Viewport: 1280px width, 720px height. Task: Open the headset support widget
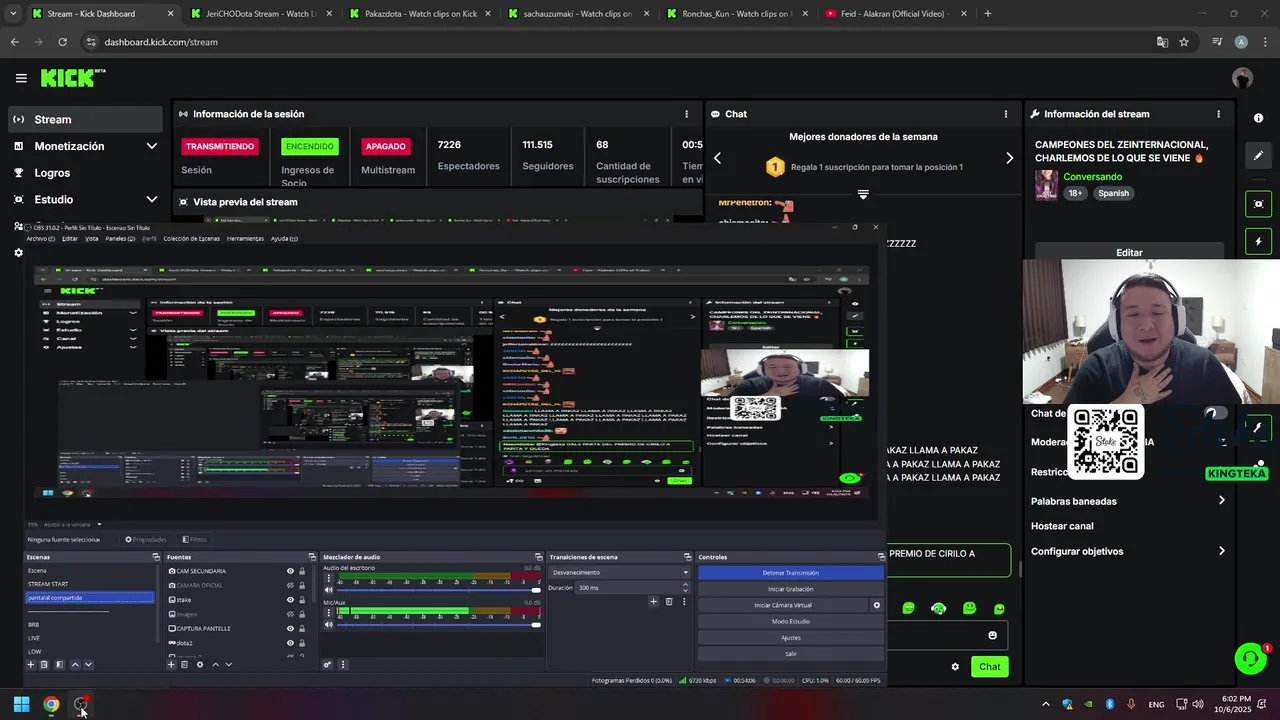(1250, 658)
